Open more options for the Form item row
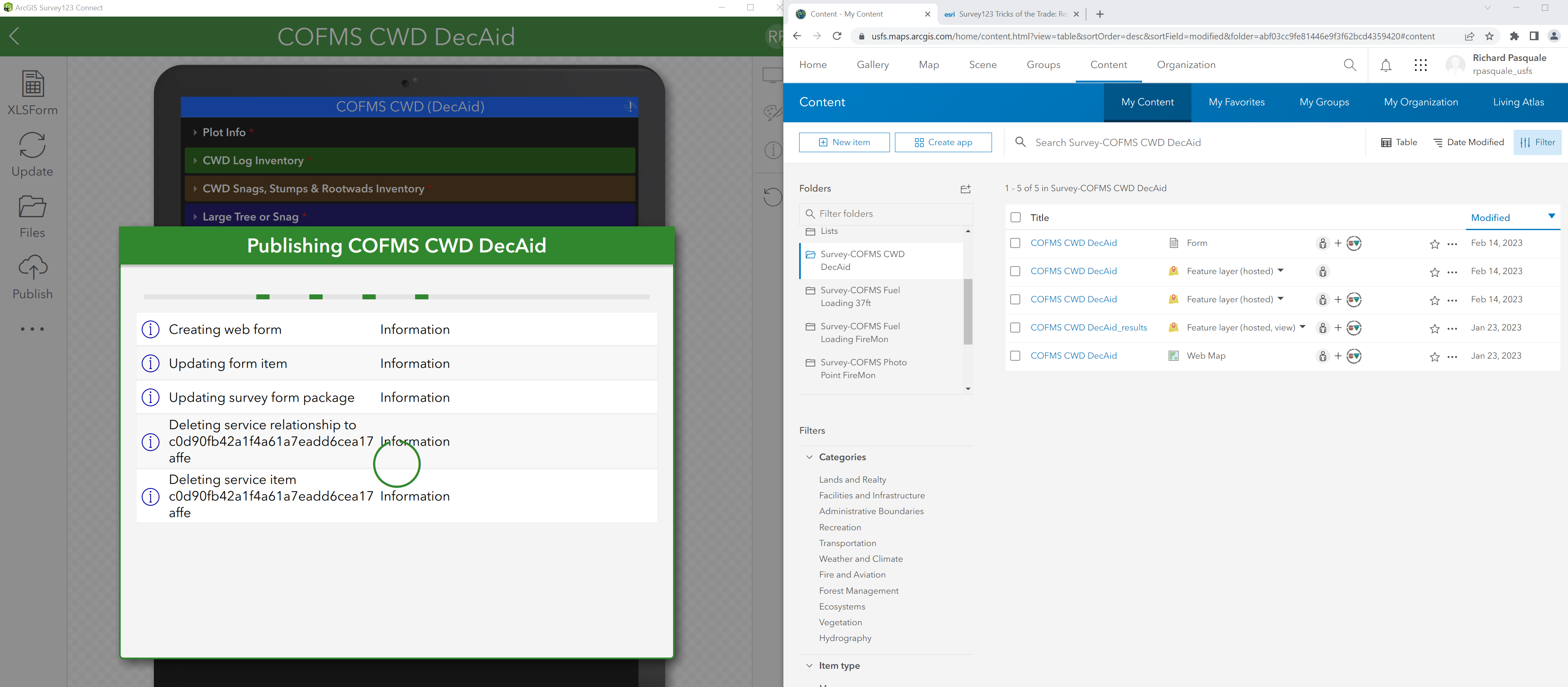 pyautogui.click(x=1452, y=244)
